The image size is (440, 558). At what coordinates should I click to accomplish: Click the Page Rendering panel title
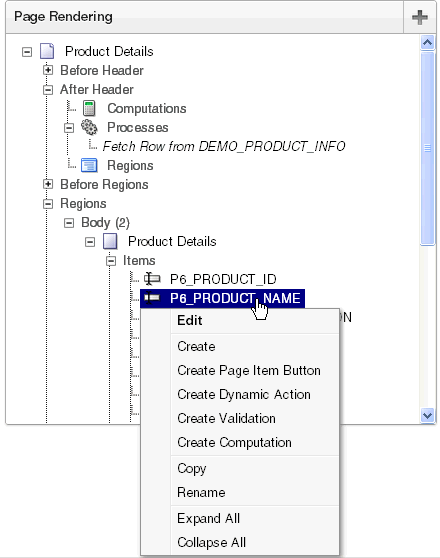tap(63, 16)
